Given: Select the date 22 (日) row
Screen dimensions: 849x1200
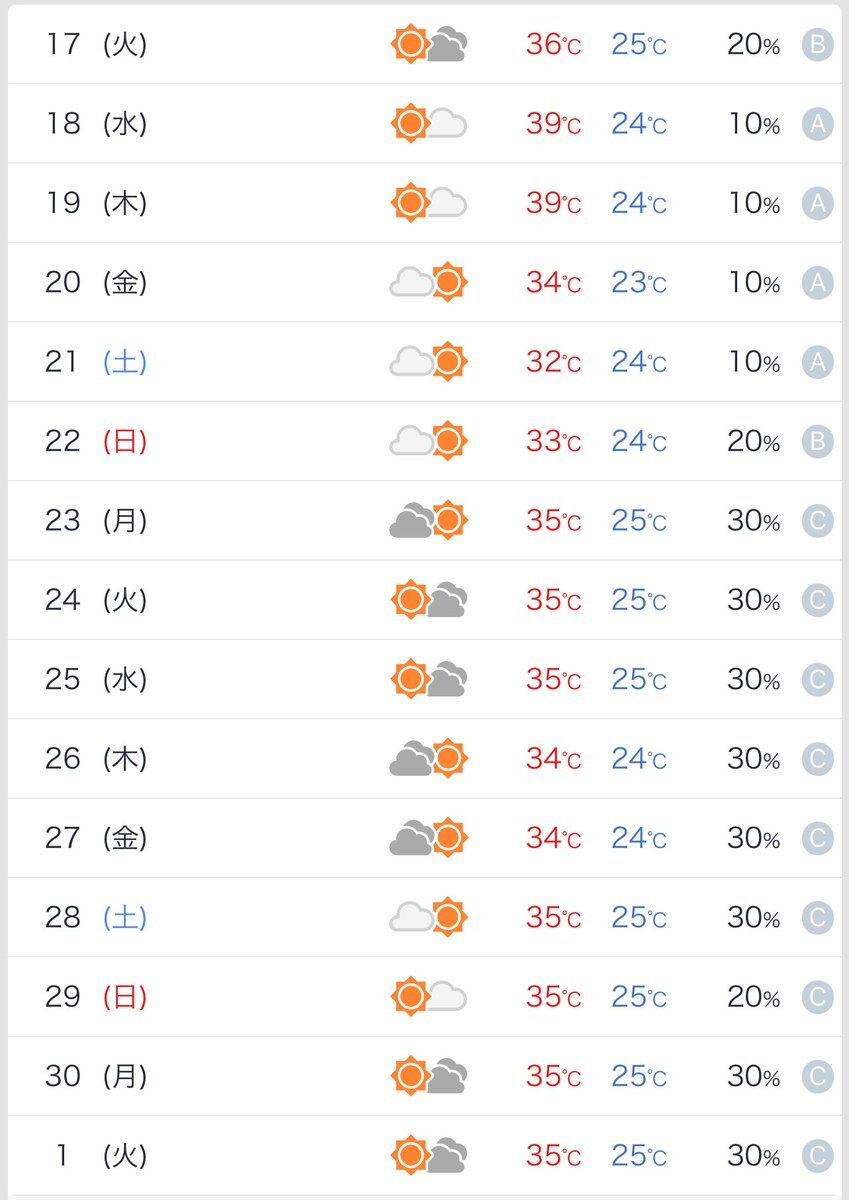Looking at the screenshot, I should [424, 441].
